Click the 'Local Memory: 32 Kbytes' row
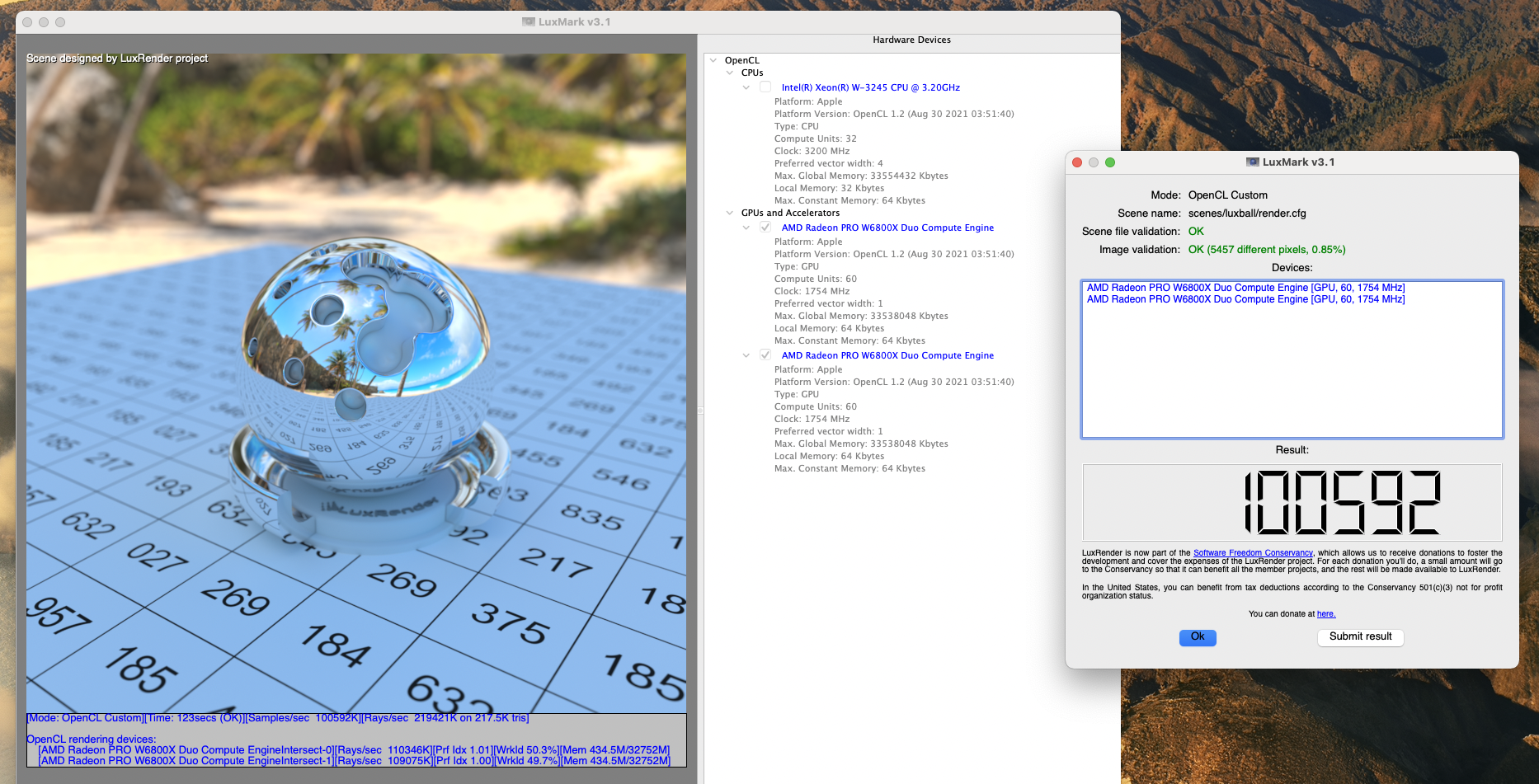 830,188
